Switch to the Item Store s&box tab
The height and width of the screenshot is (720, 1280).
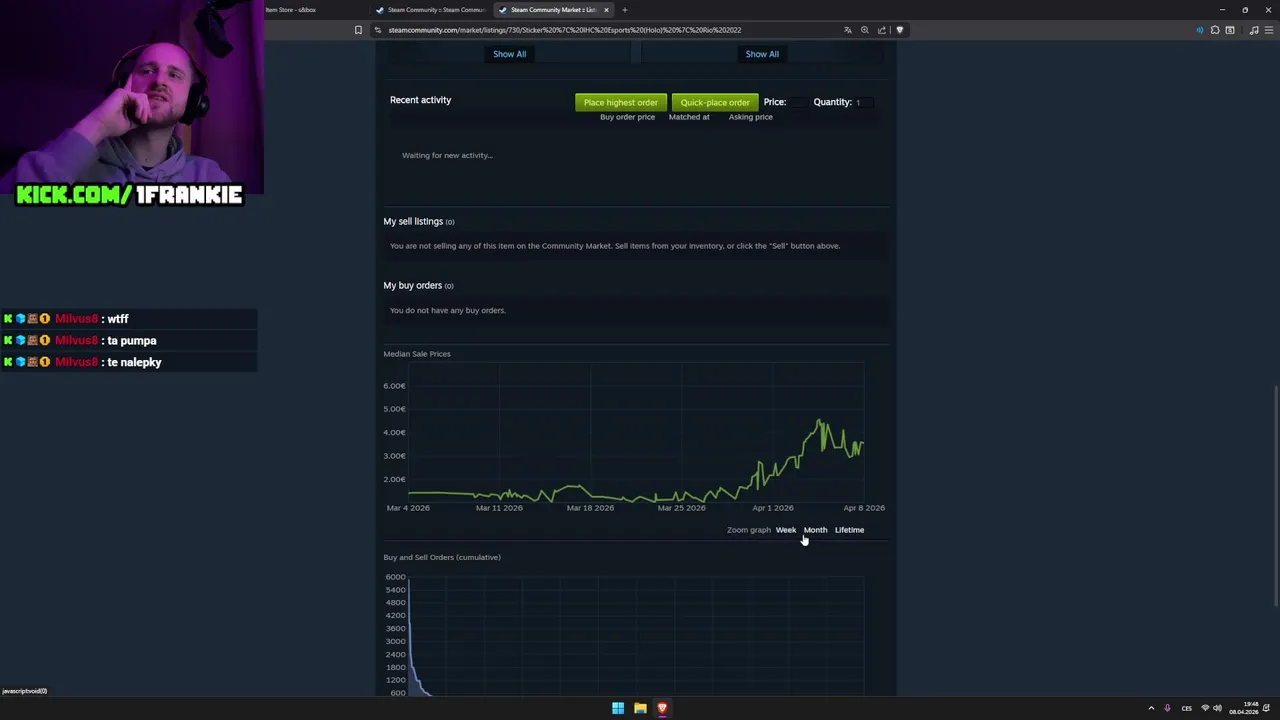coord(291,10)
